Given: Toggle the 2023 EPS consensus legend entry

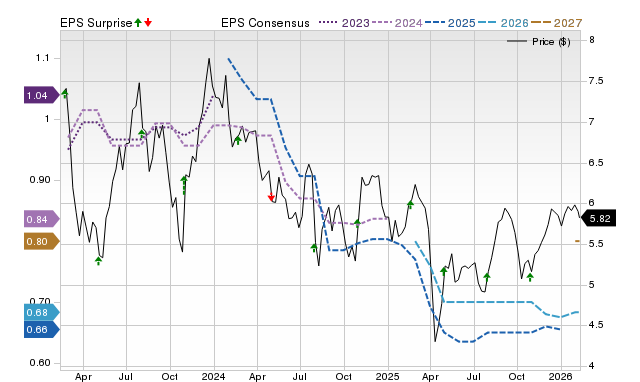Looking at the screenshot, I should (x=344, y=23).
